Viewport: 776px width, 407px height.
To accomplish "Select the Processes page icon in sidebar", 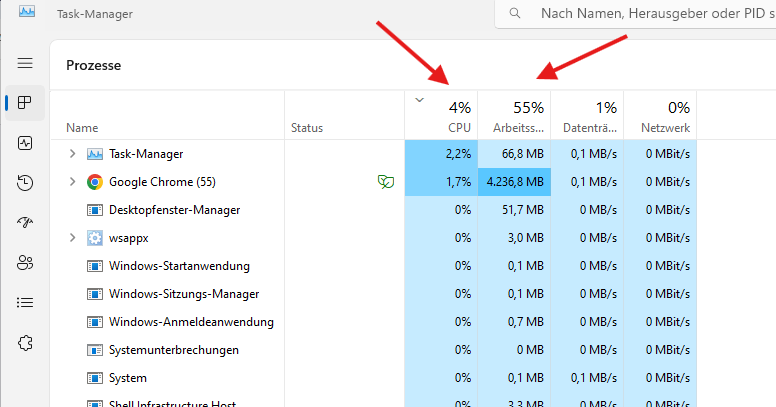I will tap(25, 103).
